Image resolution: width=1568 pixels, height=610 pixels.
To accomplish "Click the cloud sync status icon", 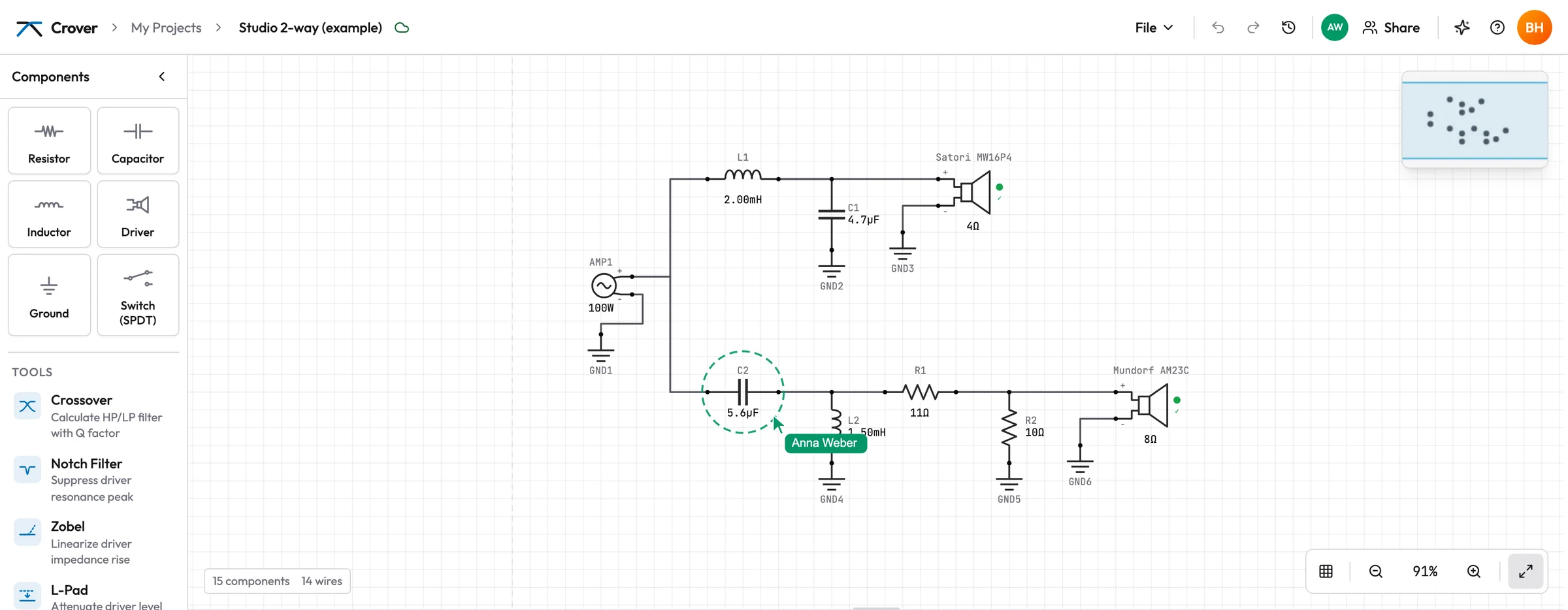I will click(402, 27).
